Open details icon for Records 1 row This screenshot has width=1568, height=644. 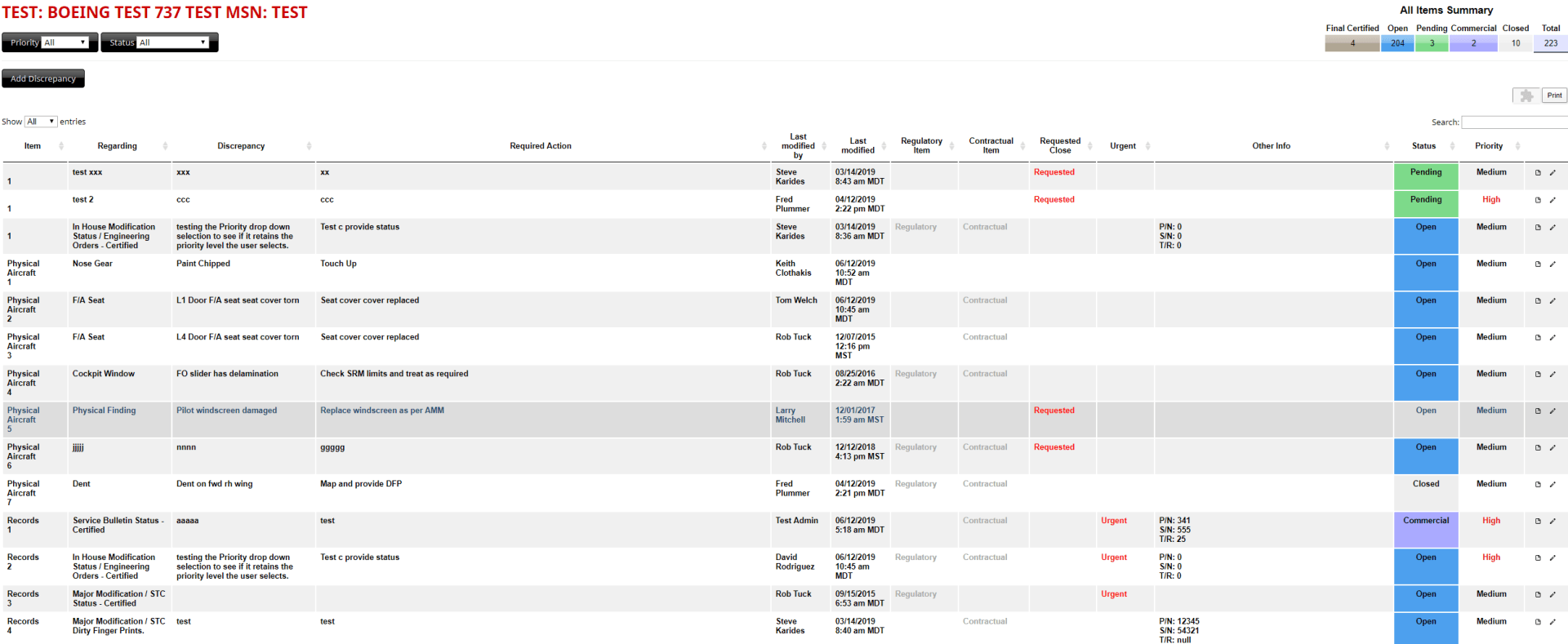click(1538, 522)
